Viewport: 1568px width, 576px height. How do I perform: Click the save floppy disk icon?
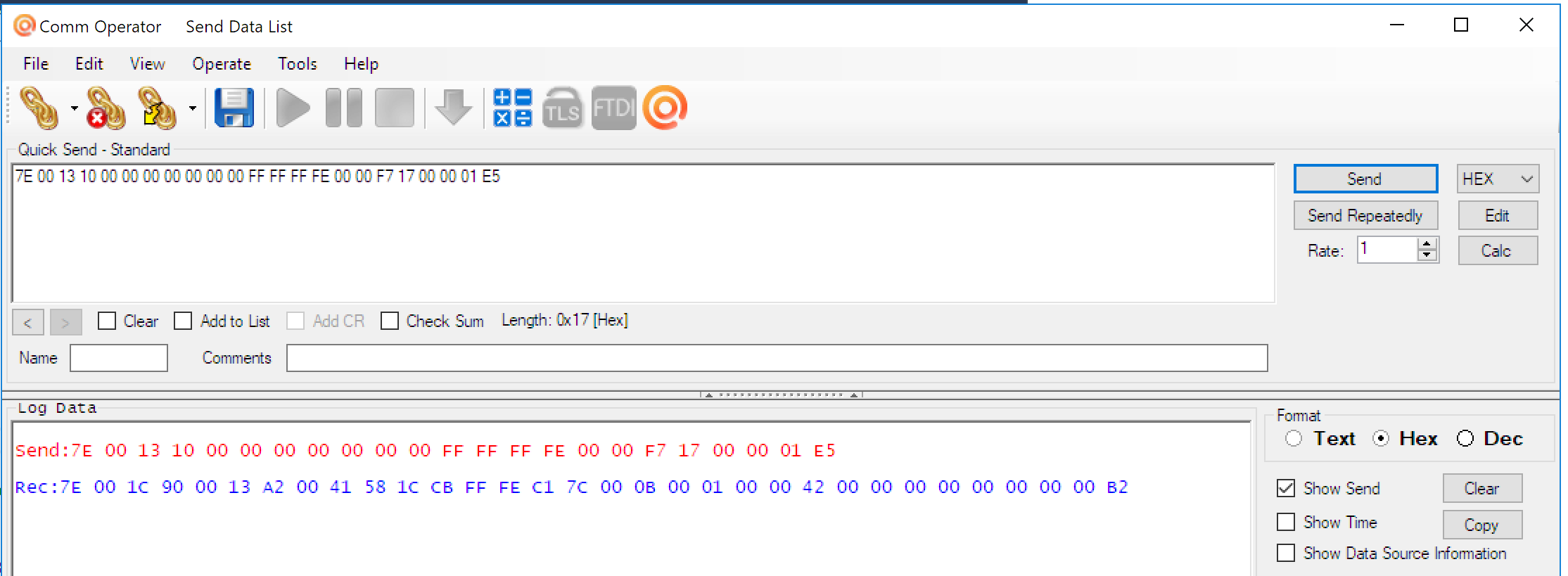click(x=234, y=108)
